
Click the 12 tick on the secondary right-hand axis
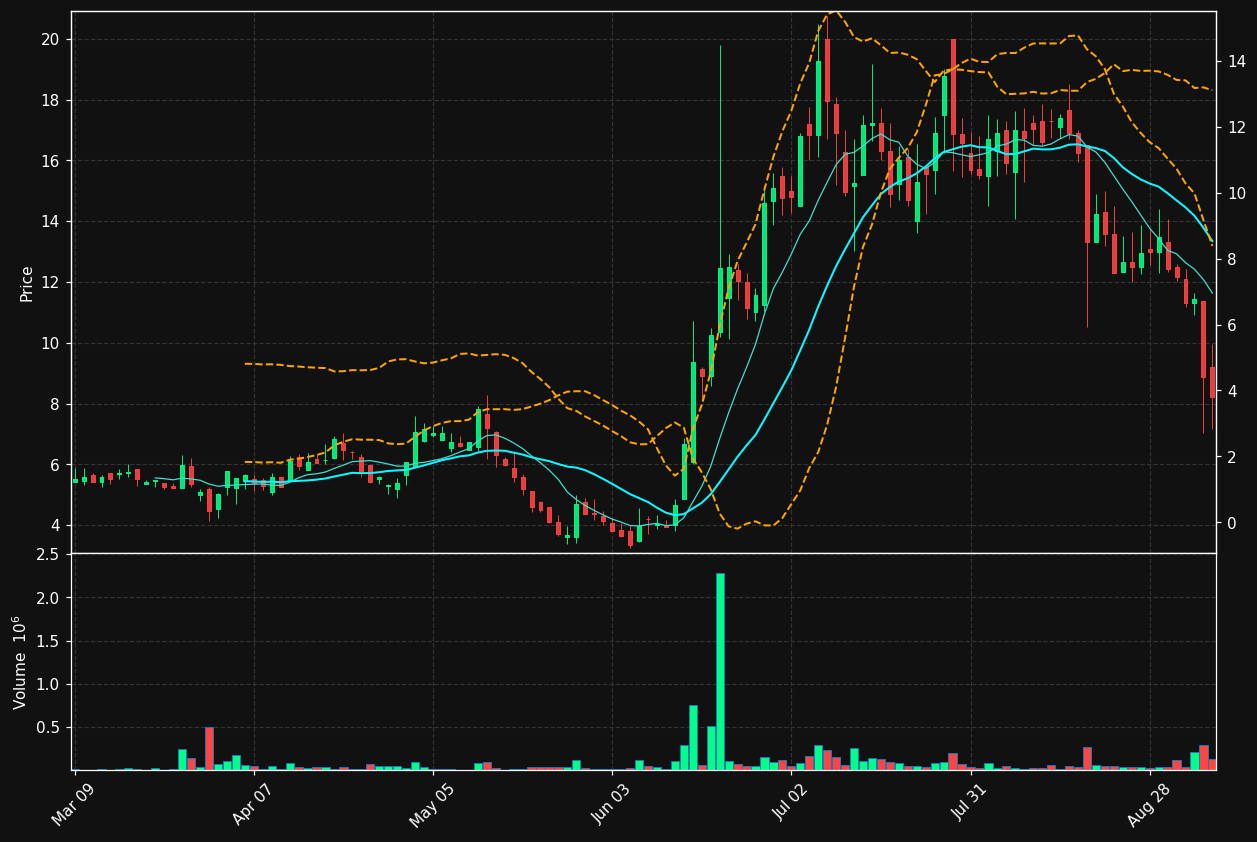coord(1236,128)
